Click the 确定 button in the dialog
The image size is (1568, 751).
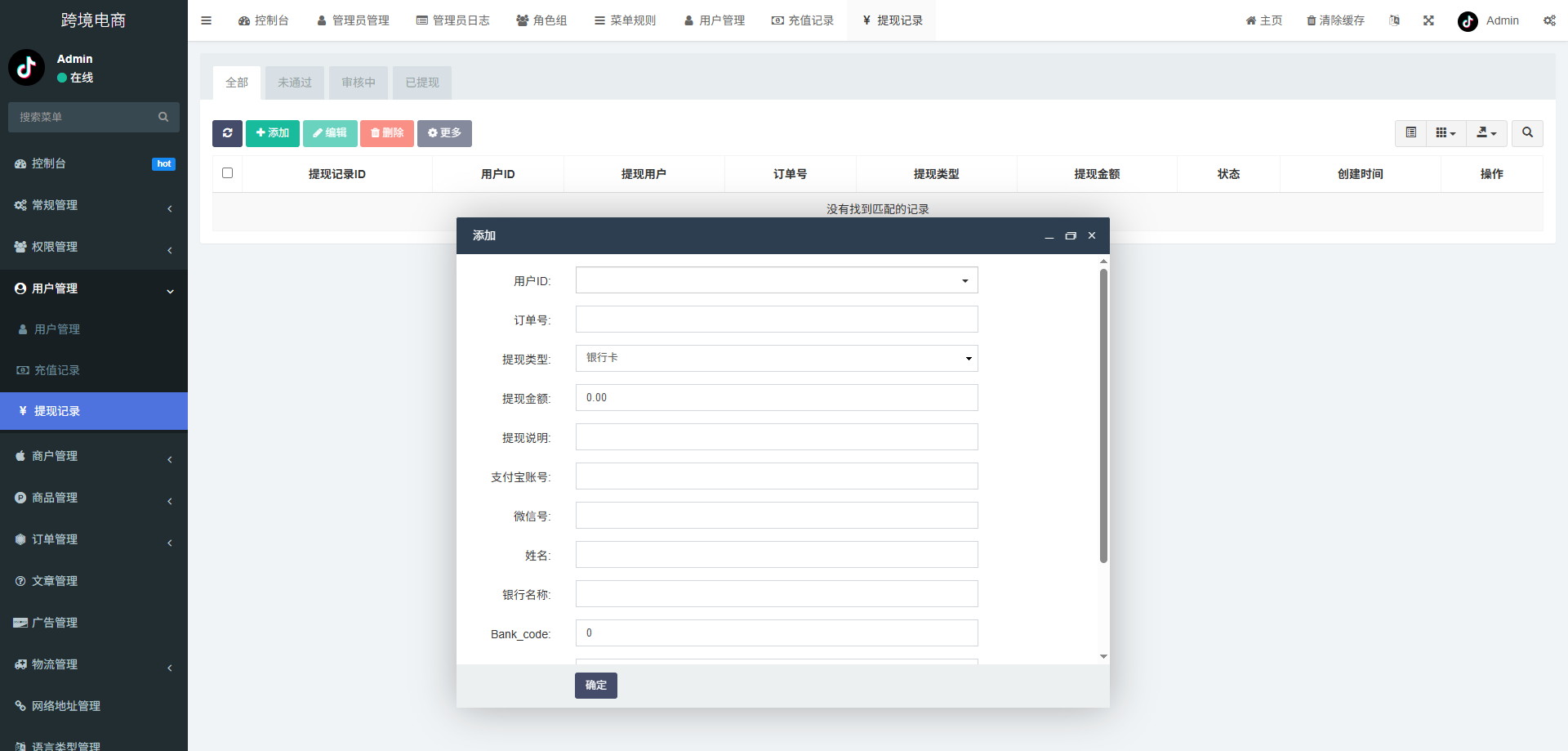click(x=595, y=686)
